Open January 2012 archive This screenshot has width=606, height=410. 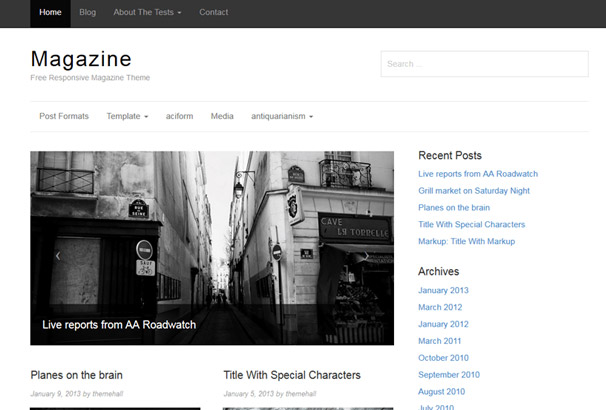(x=443, y=324)
